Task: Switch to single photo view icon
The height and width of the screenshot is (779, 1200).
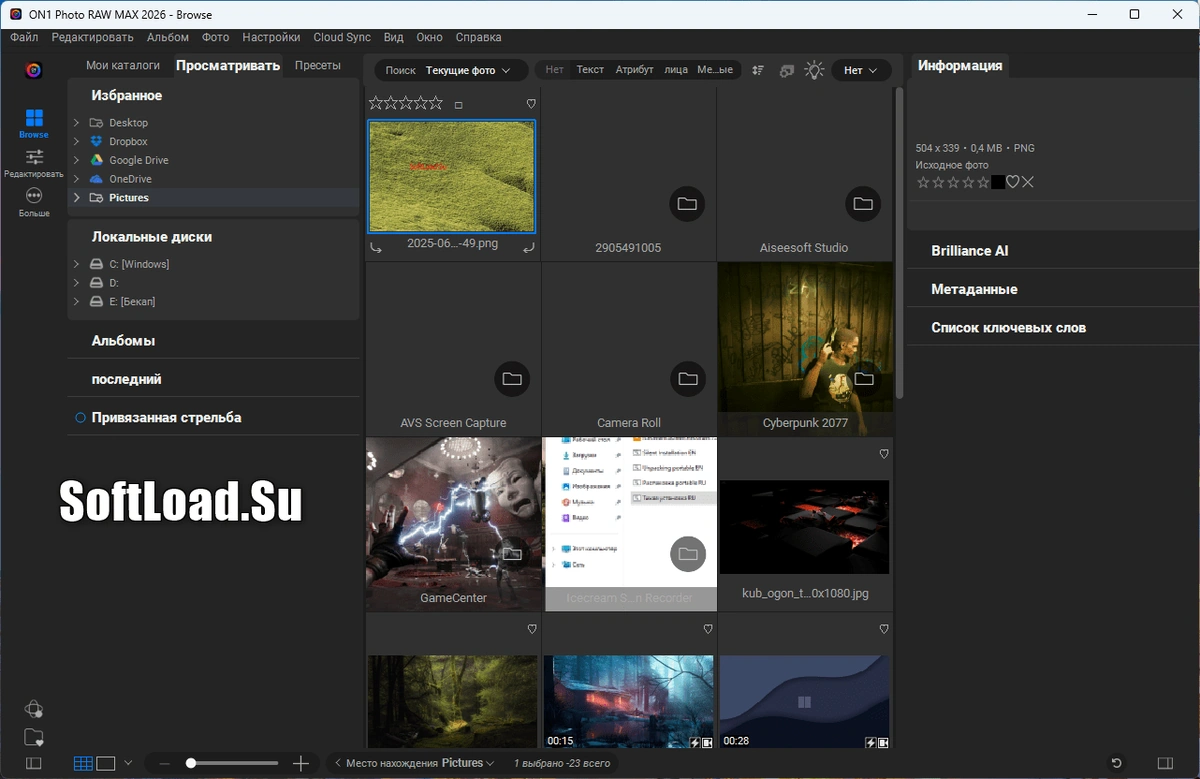Action: click(x=106, y=763)
